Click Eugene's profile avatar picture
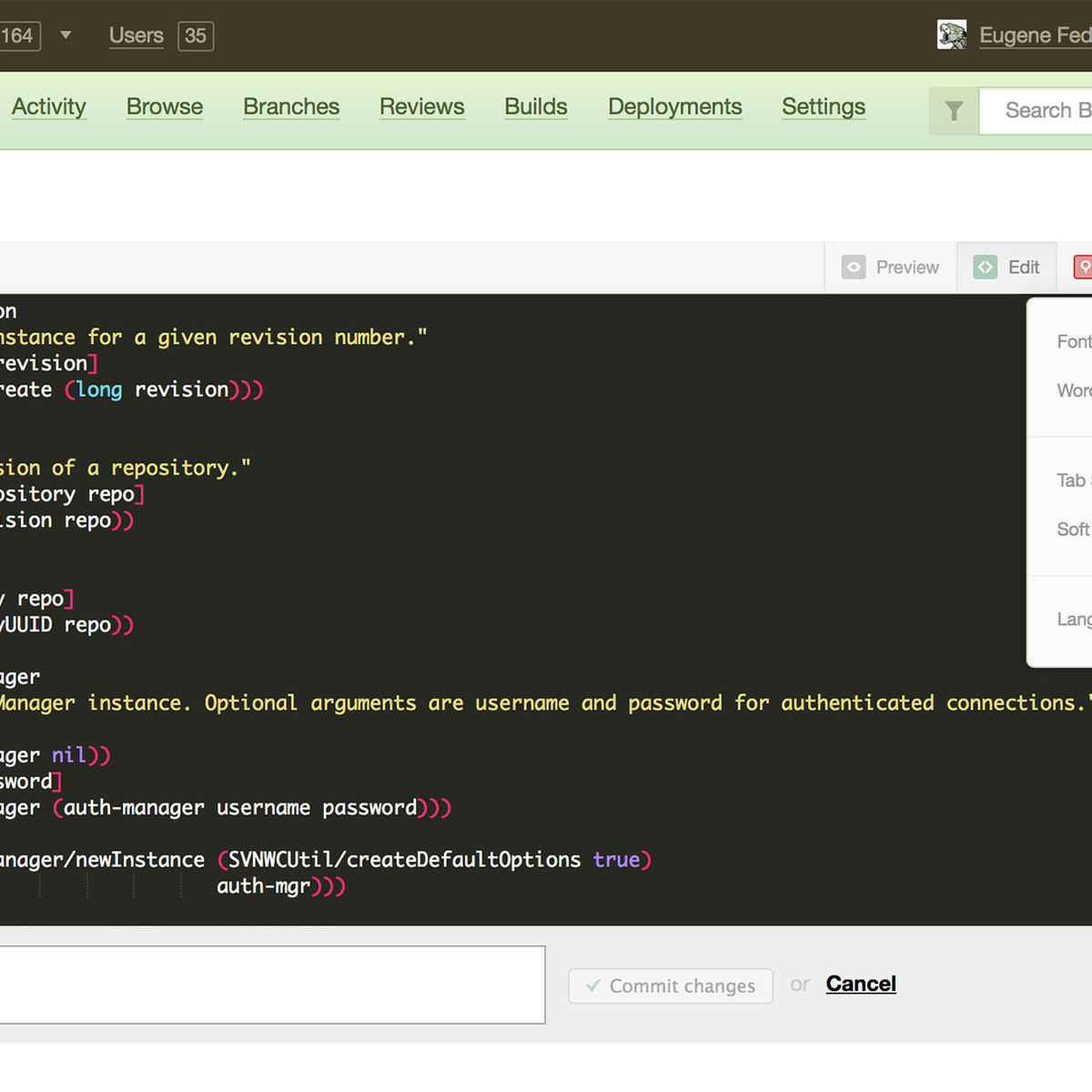 [x=952, y=35]
